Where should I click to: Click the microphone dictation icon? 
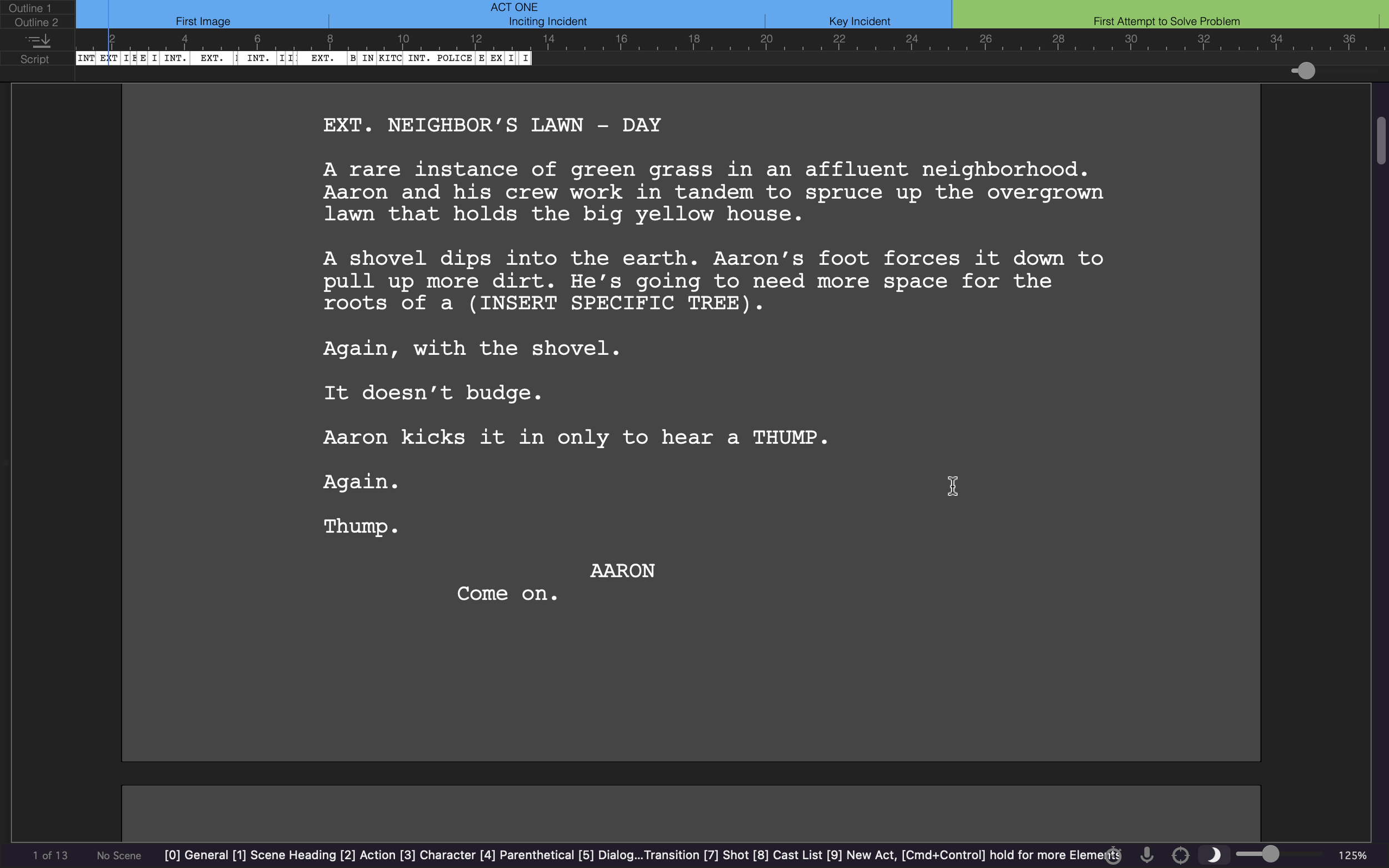[x=1147, y=855]
